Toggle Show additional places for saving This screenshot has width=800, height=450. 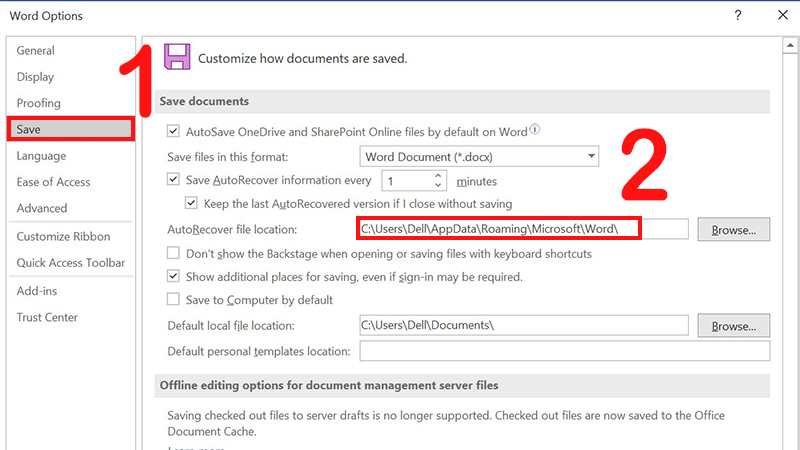(173, 277)
